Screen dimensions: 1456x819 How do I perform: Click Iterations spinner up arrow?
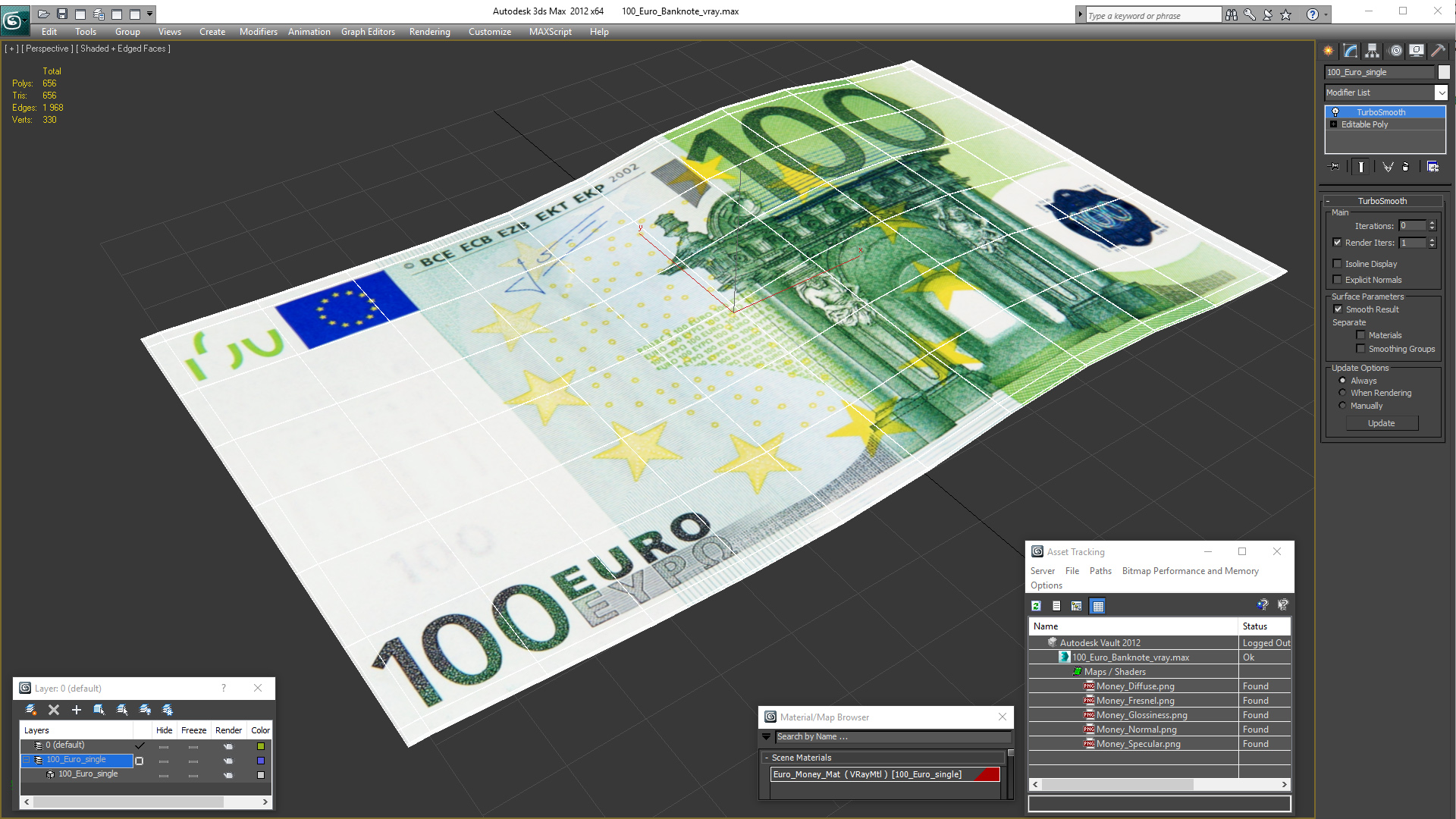click(1432, 223)
